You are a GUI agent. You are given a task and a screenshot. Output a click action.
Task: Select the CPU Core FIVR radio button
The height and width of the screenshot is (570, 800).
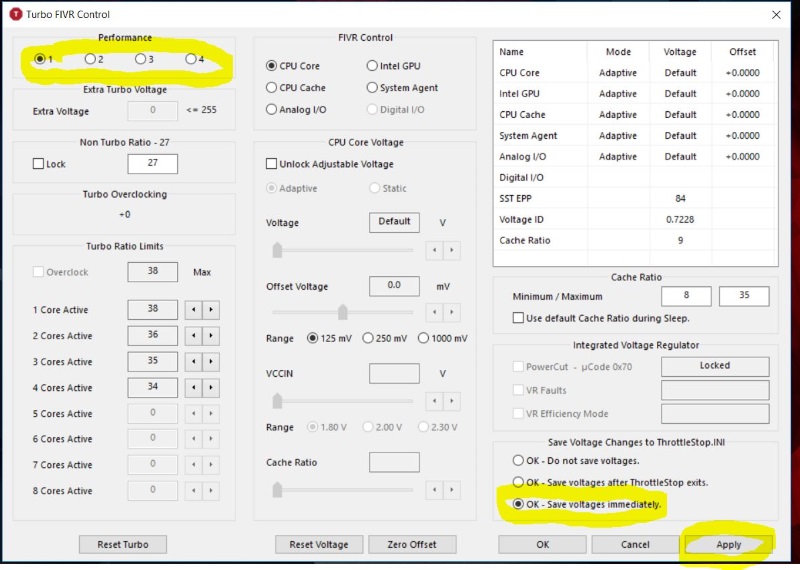(x=271, y=66)
